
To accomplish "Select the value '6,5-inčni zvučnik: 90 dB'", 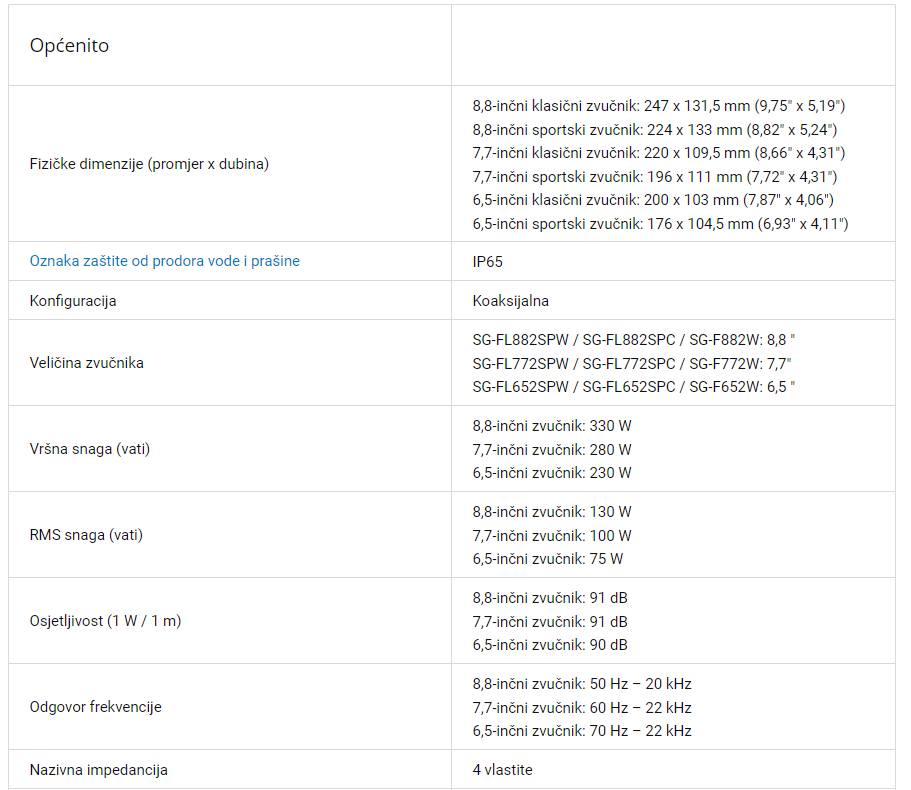I will point(550,645).
